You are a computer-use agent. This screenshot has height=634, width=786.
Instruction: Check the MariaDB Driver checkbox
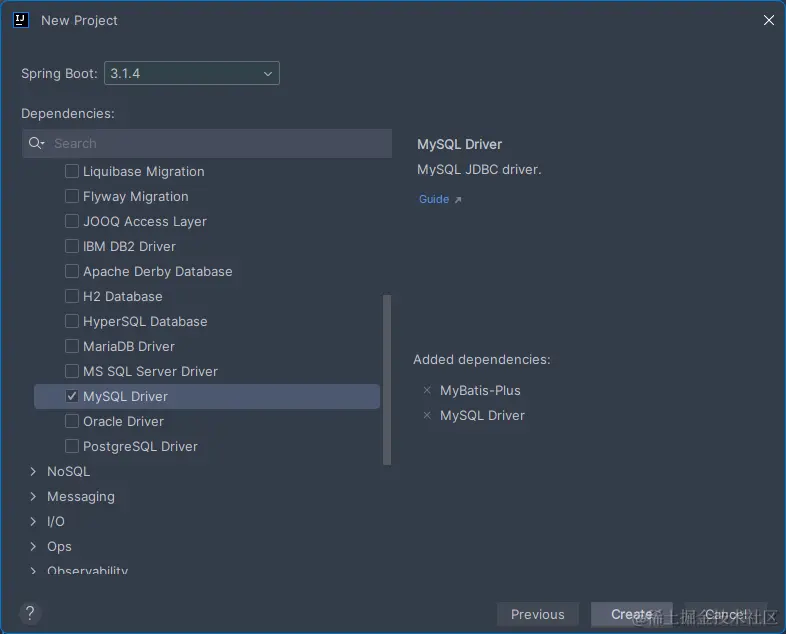click(72, 346)
